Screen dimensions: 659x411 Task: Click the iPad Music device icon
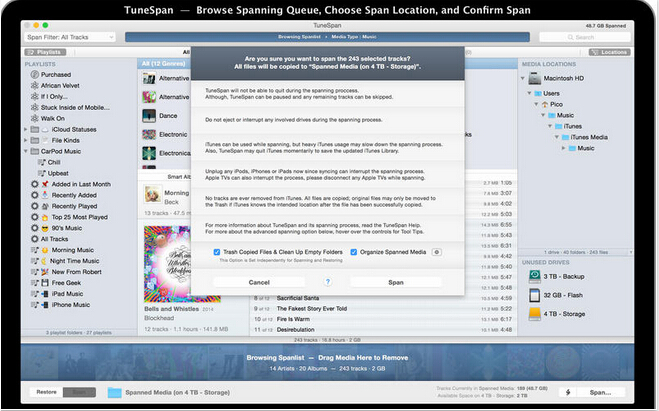(45, 294)
